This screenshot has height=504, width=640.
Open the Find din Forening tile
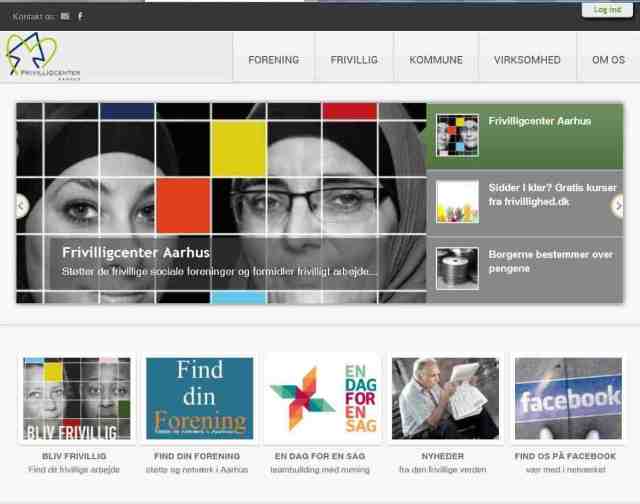tap(199, 398)
